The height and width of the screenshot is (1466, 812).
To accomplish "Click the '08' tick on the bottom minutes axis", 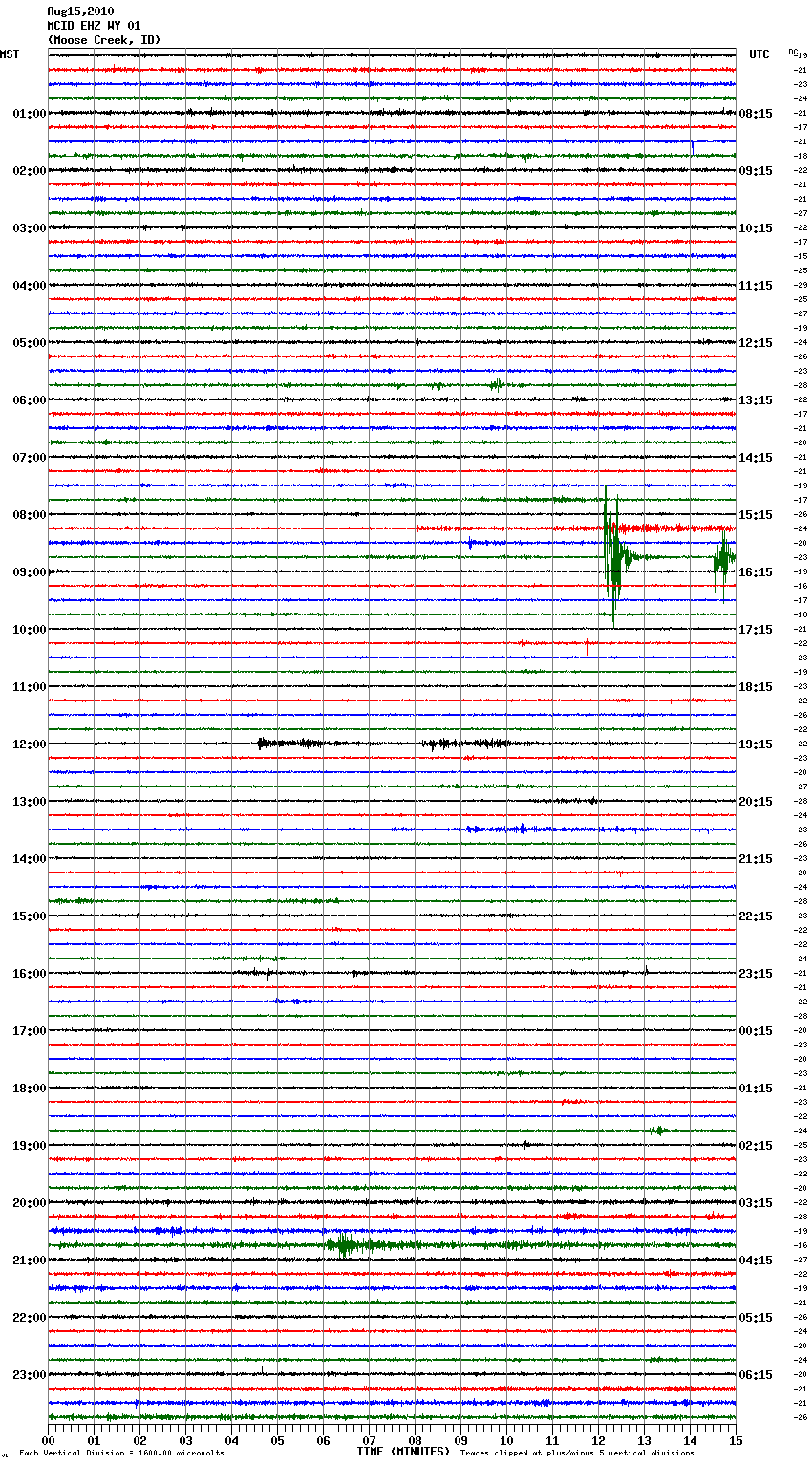I will click(415, 1440).
